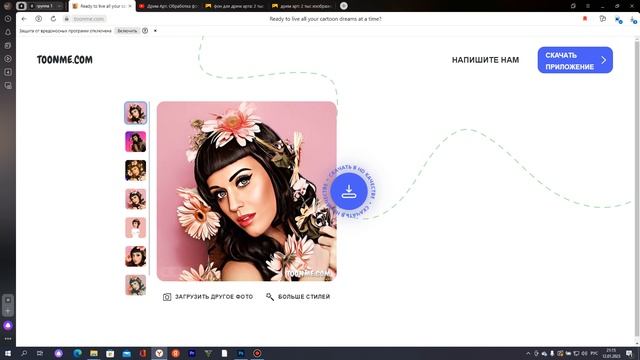Click the downloads icon at toolbar far right
Viewport: 640px width, 360px height.
tap(633, 19)
